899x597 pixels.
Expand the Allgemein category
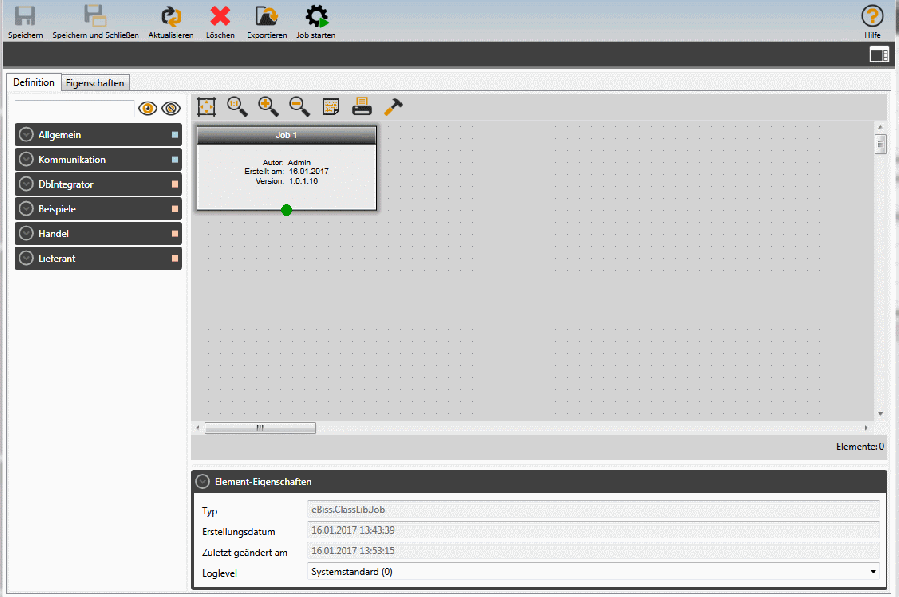click(x=27, y=135)
